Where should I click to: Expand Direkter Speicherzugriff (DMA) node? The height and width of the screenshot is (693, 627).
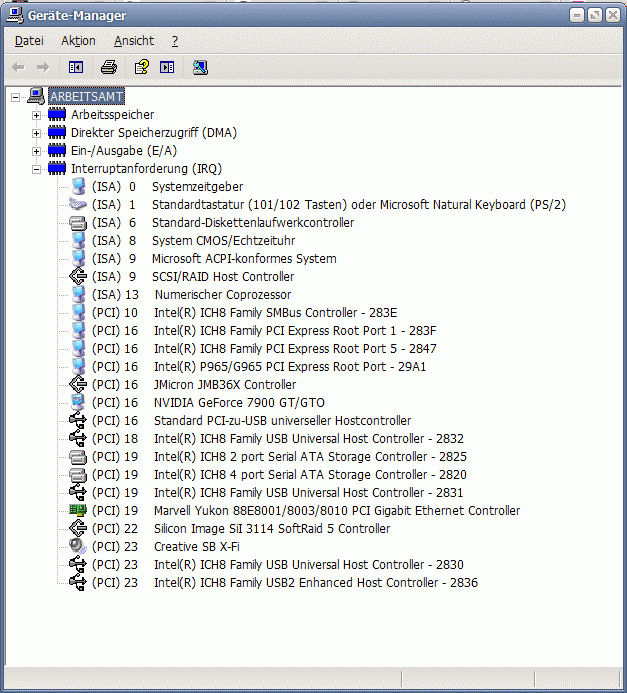tap(36, 133)
